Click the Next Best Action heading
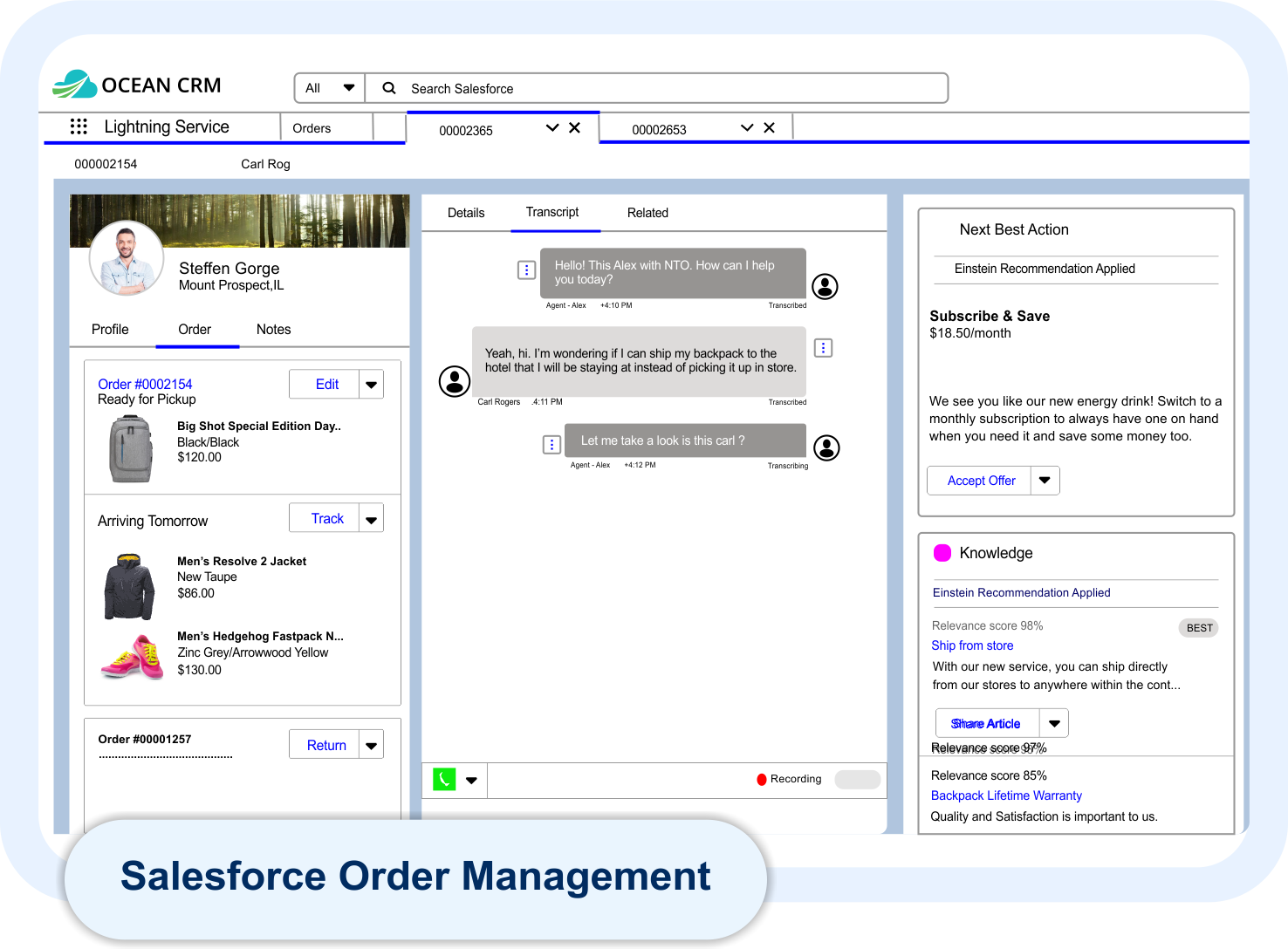The height and width of the screenshot is (949, 1288). tap(1014, 229)
